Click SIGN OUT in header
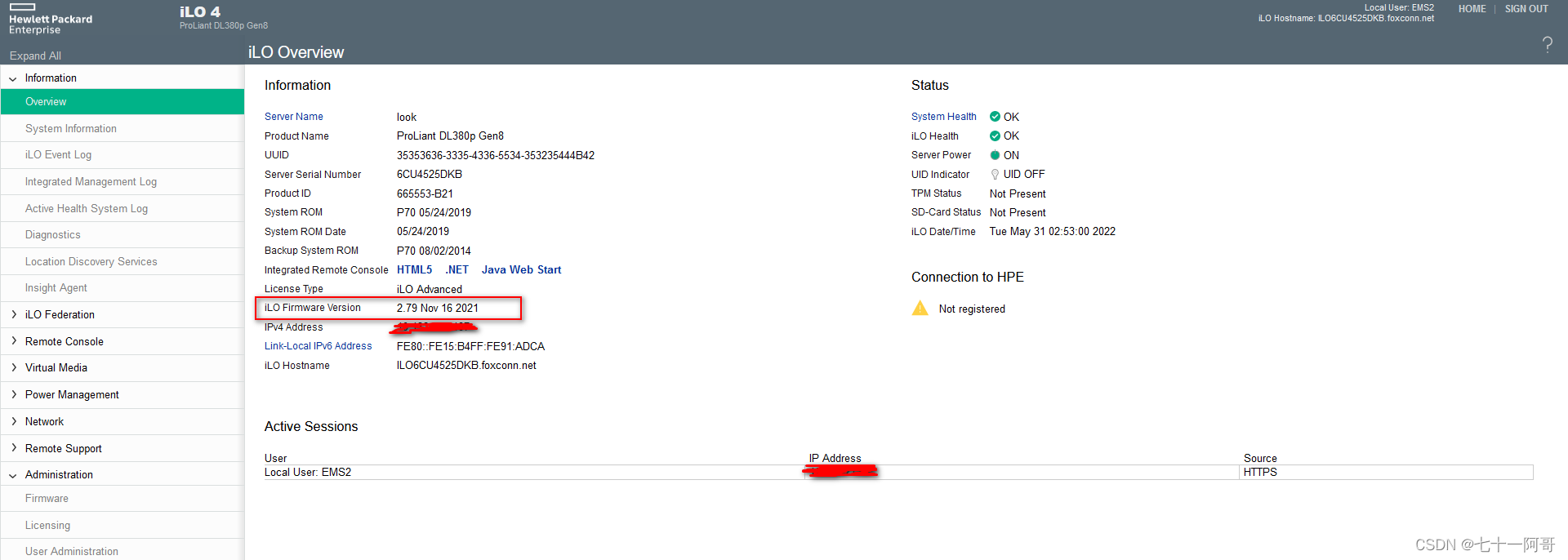1568x560 pixels. tap(1526, 9)
